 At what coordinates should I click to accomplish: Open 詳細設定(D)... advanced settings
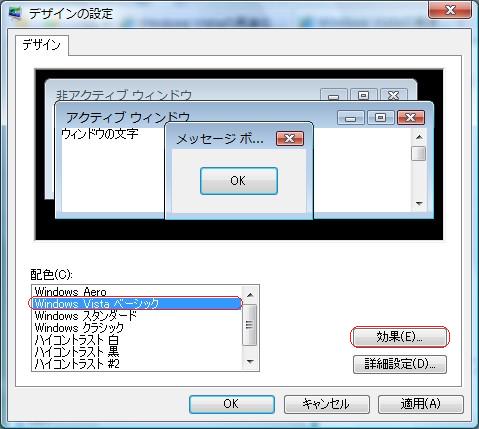point(400,364)
